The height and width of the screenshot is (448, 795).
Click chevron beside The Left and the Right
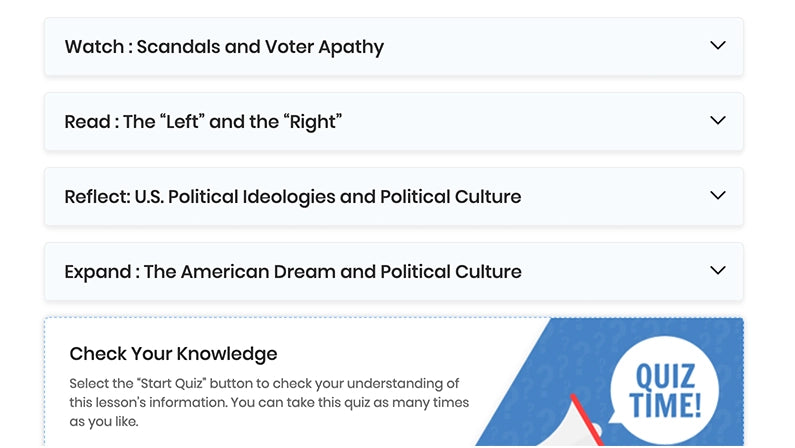[x=717, y=120]
